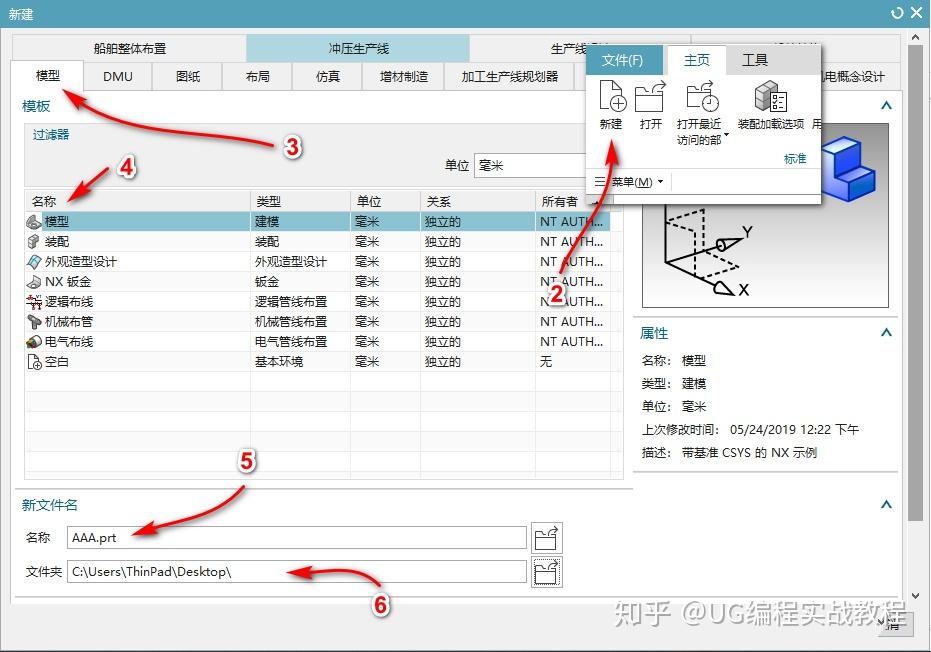Switch to the DMU tab
The width and height of the screenshot is (931, 652).
pyautogui.click(x=117, y=76)
